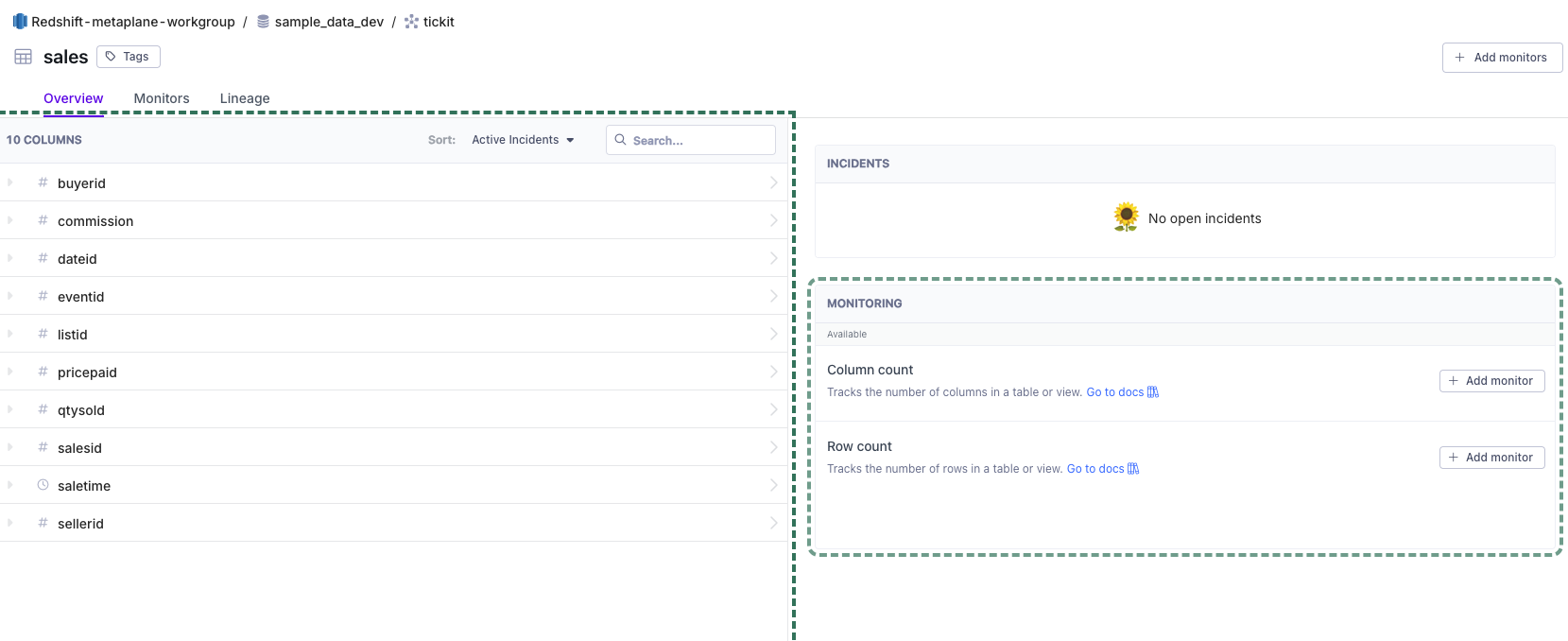Expand the listid column row

point(10,334)
